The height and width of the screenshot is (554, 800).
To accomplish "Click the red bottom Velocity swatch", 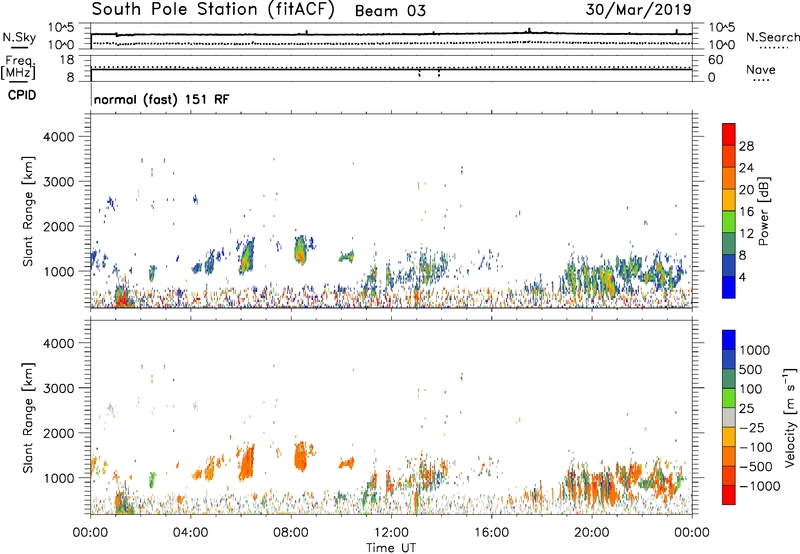I will tap(729, 495).
